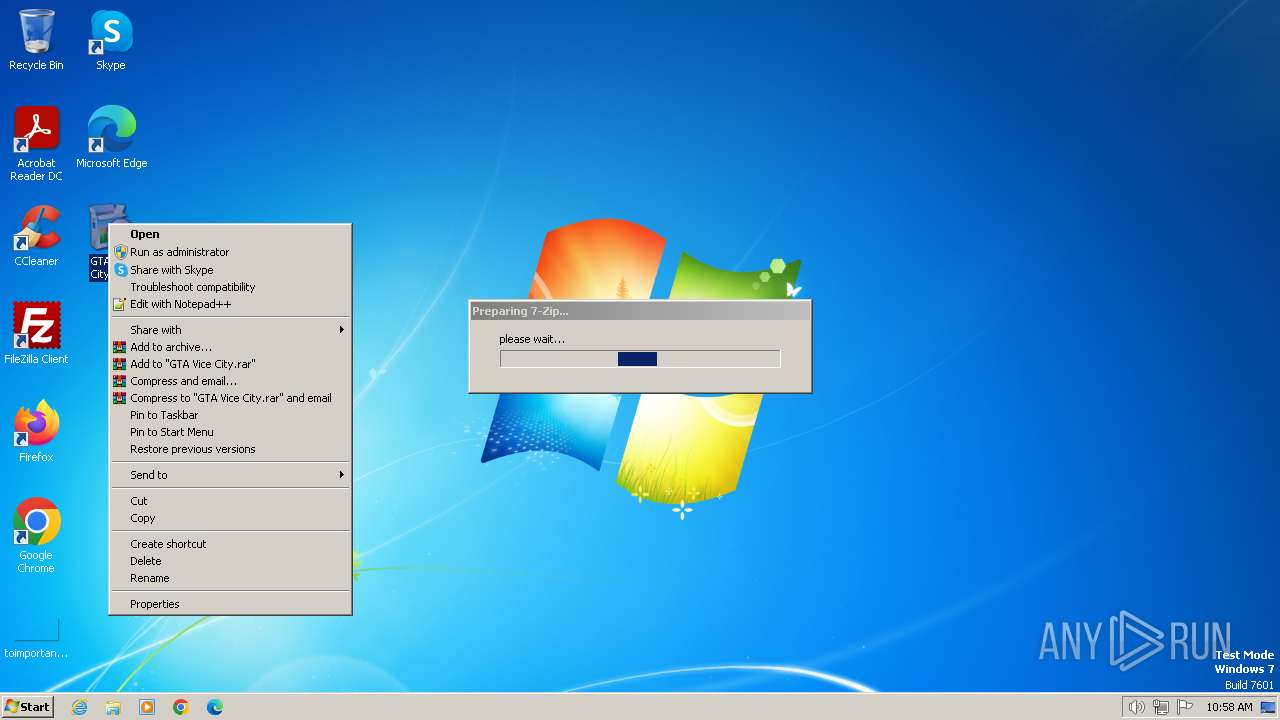Click the volume speaker tray icon
The height and width of the screenshot is (720, 1280).
tap(1136, 707)
